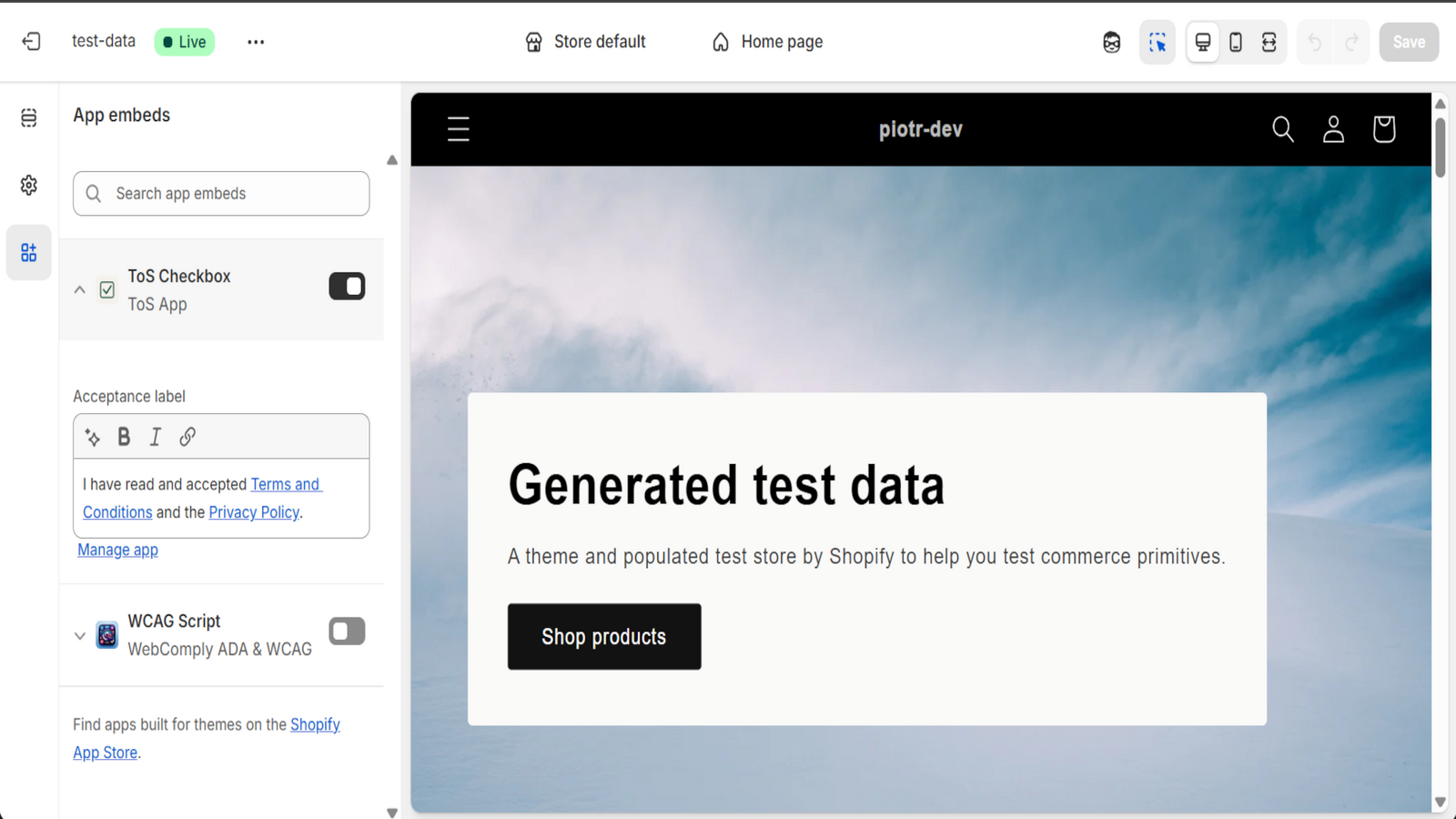
Task: Click the Manage app link
Action: tap(117, 550)
